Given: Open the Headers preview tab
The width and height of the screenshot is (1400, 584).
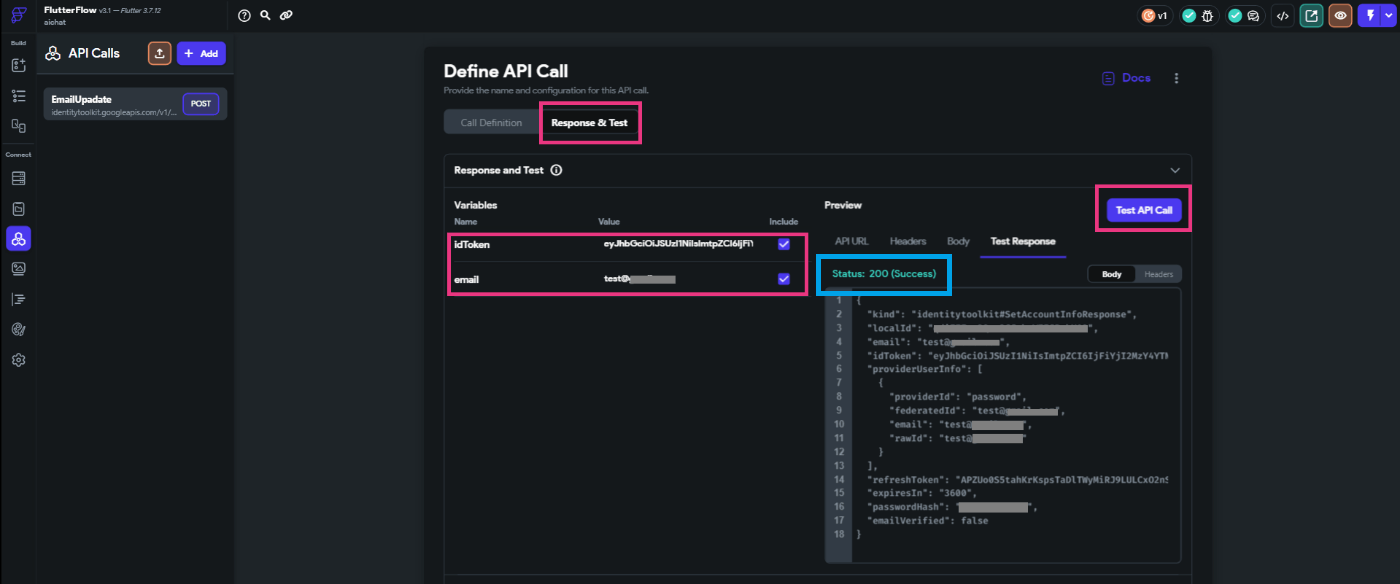Looking at the screenshot, I should click(908, 241).
